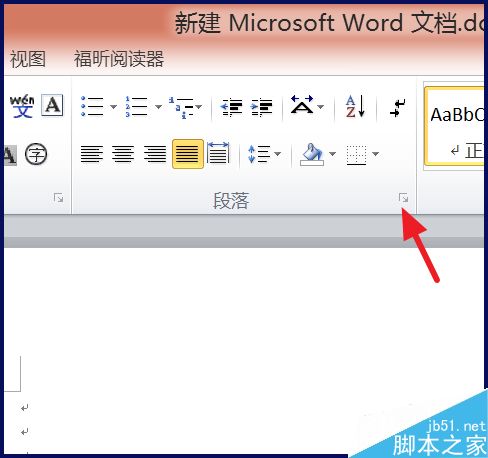
Task: Click line and paragraph spacing icon
Action: point(259,154)
